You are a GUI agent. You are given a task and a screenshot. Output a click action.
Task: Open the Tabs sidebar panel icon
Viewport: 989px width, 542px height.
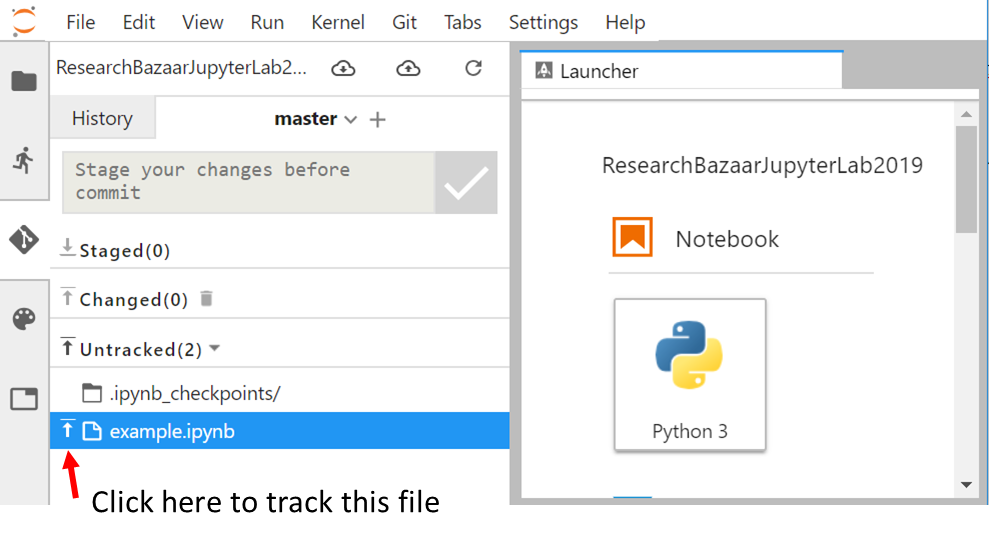click(24, 399)
